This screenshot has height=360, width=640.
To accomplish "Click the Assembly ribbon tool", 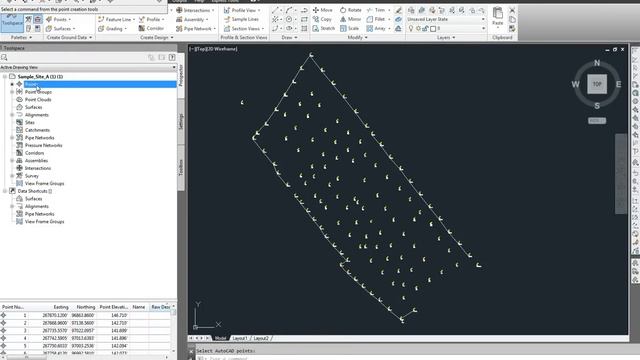I will [192, 19].
